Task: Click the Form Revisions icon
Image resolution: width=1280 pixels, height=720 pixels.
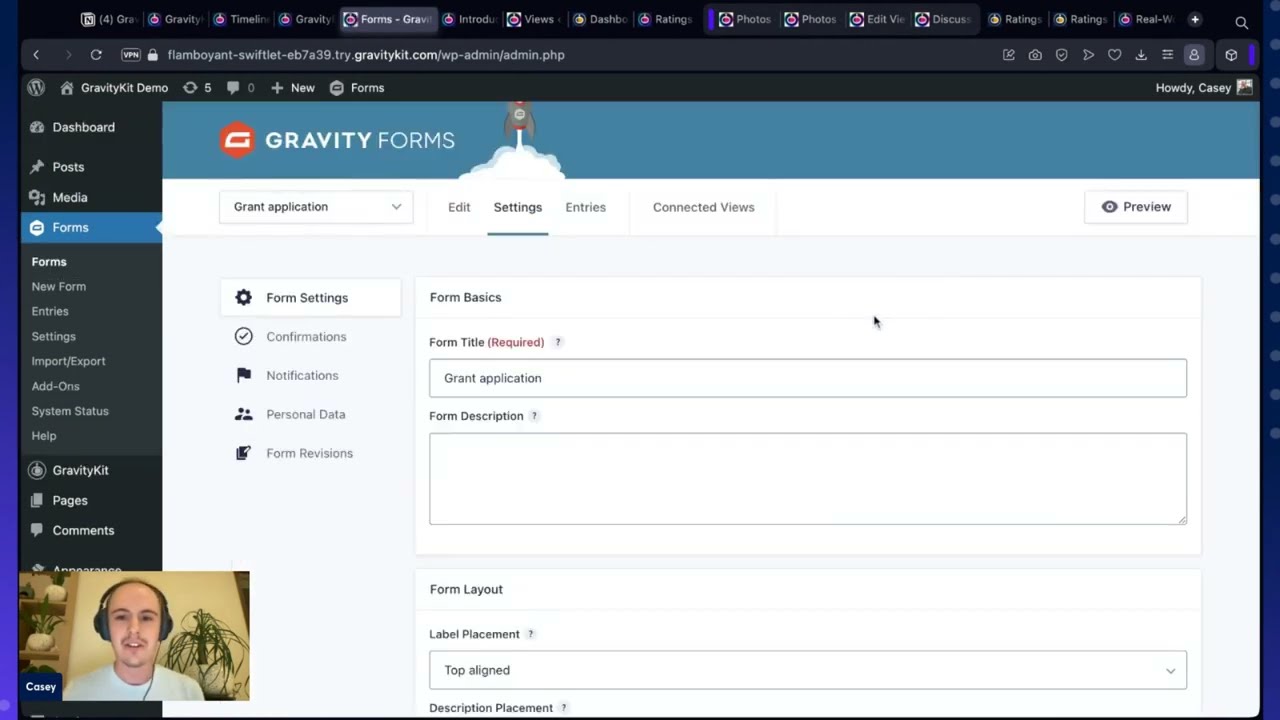Action: [243, 453]
